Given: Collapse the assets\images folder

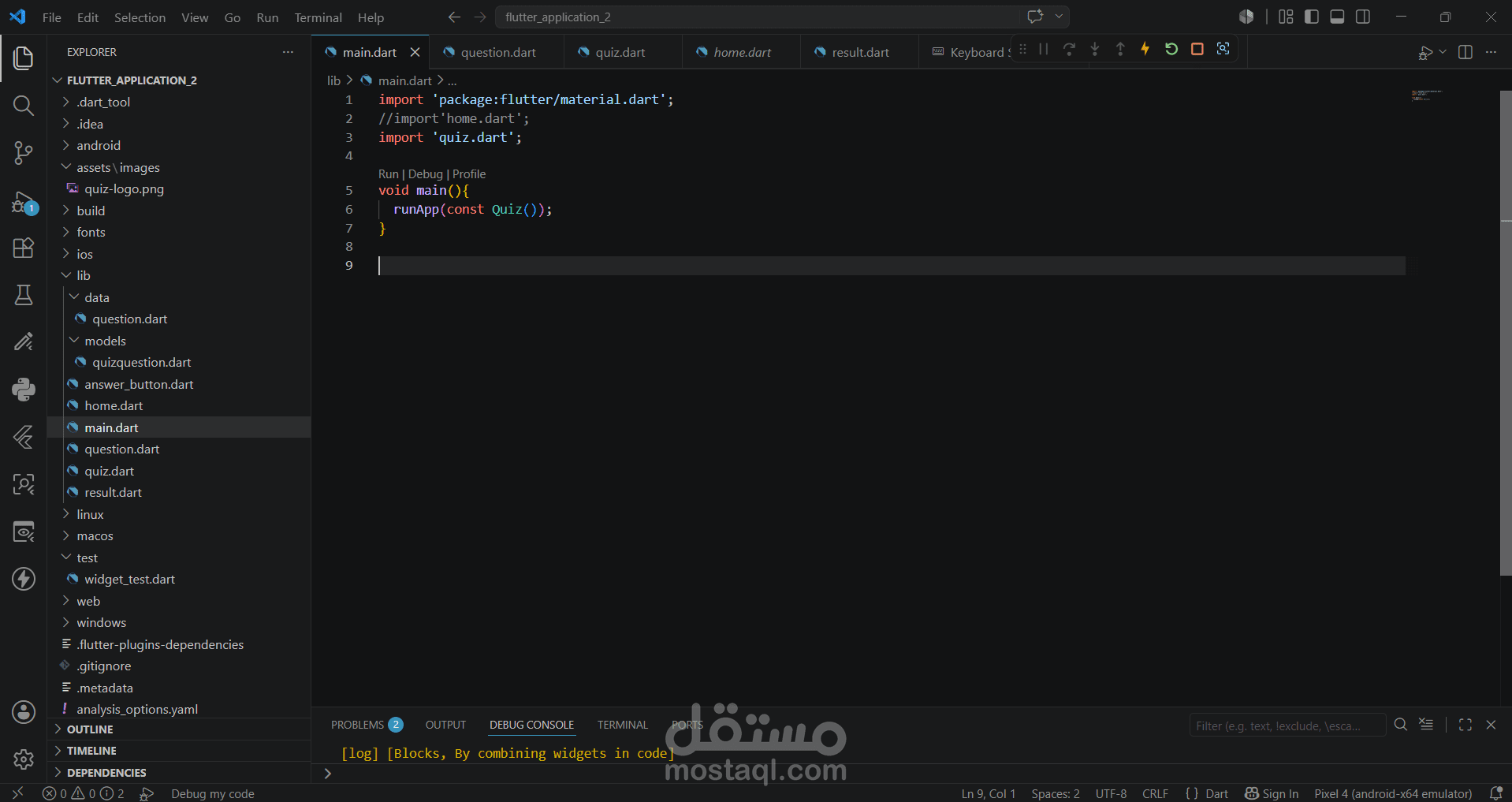Looking at the screenshot, I should [118, 167].
